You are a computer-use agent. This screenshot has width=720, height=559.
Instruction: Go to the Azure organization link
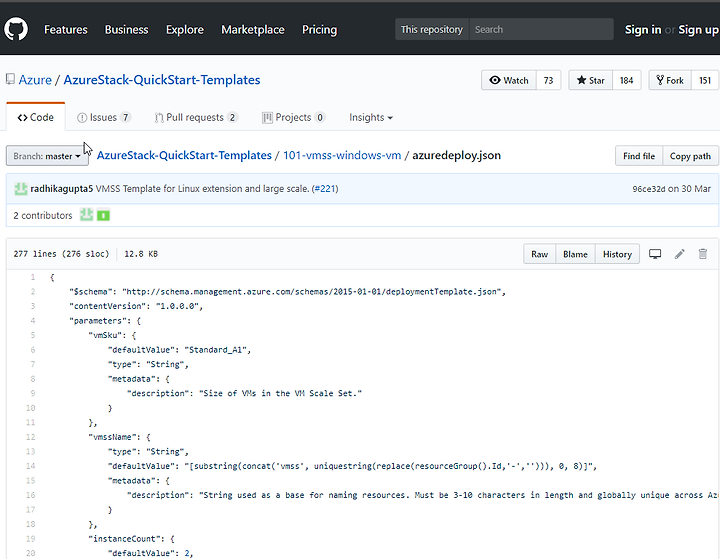pos(35,80)
